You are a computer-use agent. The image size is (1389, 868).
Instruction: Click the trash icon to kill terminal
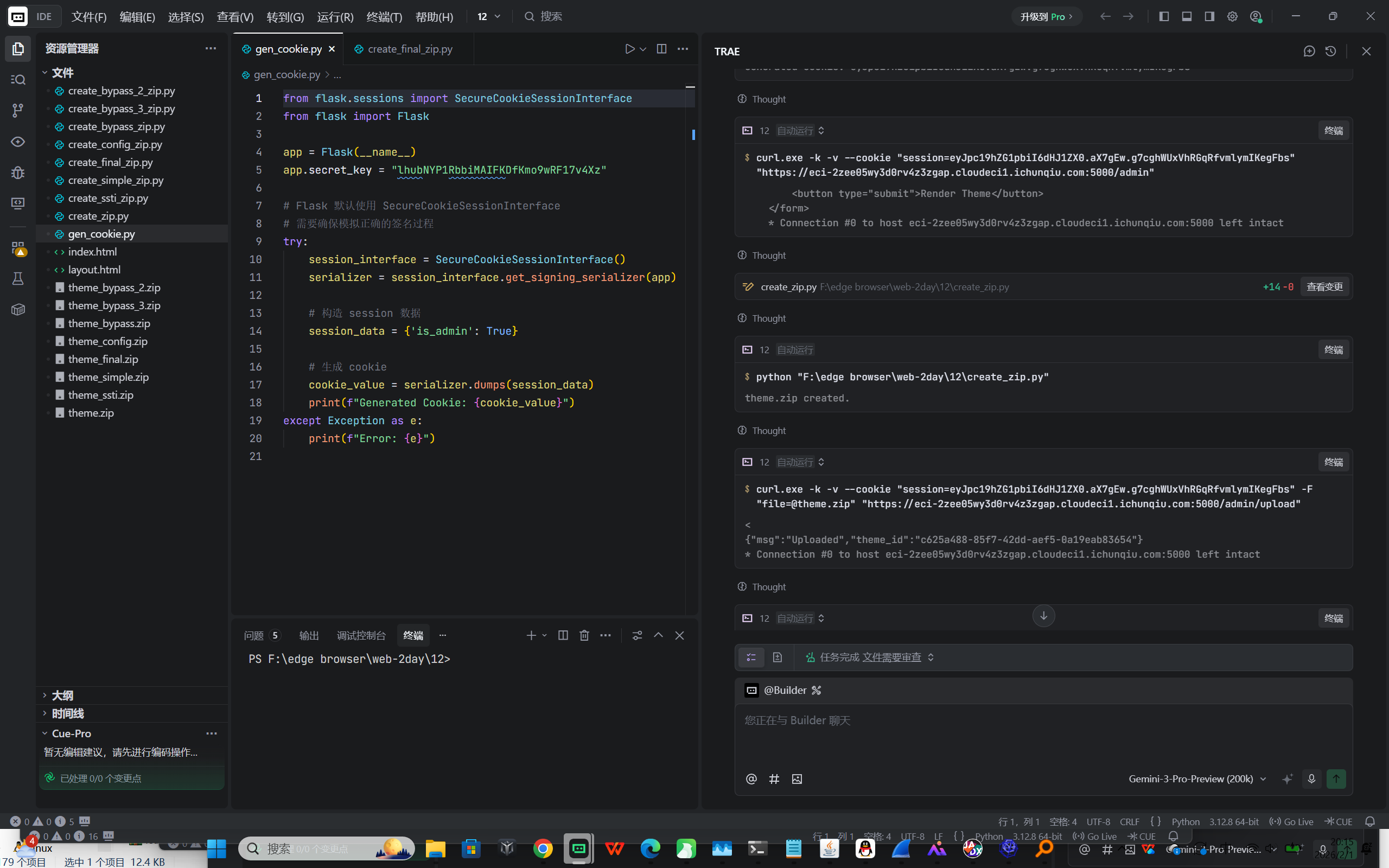(584, 635)
